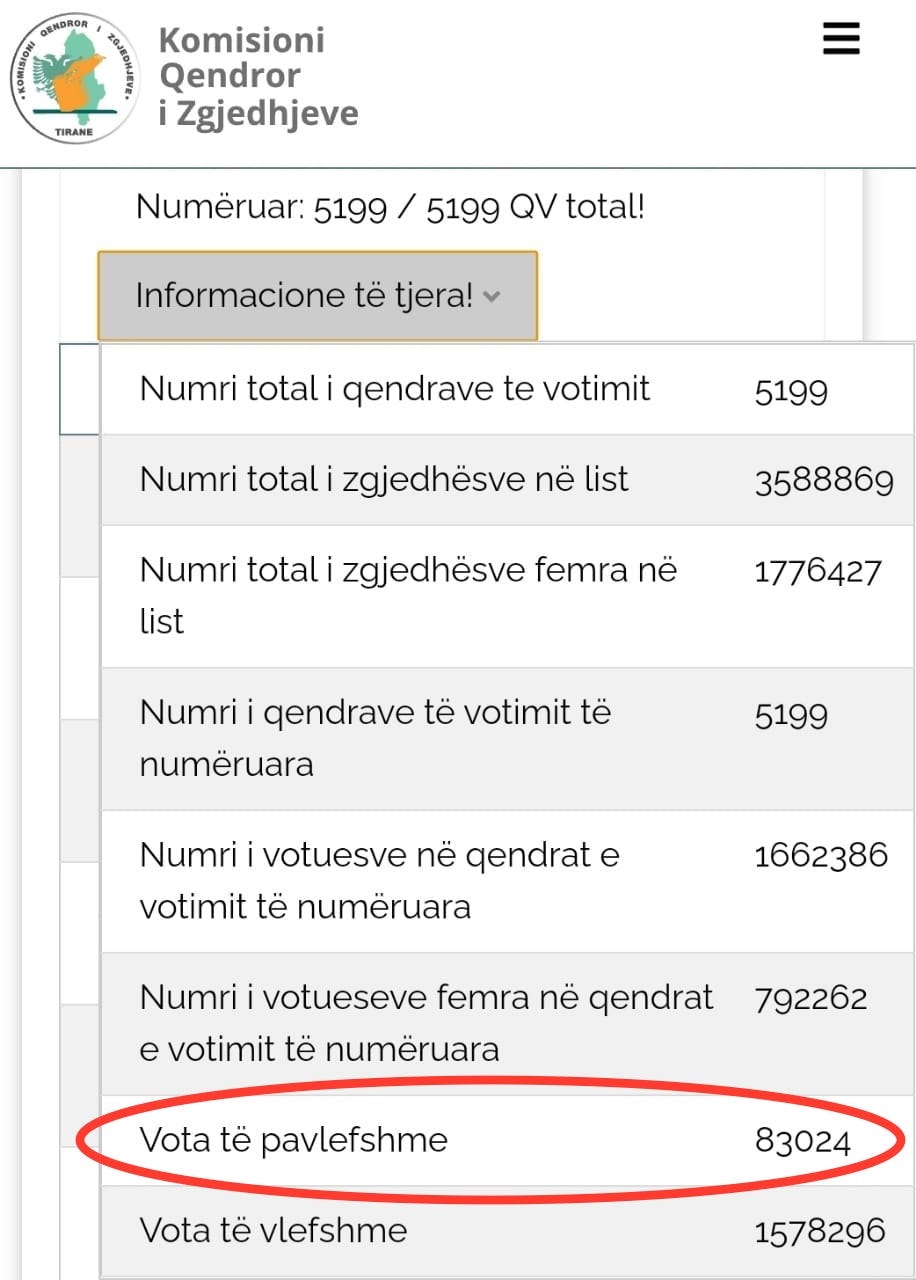Click the Numëruar 5199 / 5199 QV total text
This screenshot has height=1280, width=916.
(x=390, y=208)
